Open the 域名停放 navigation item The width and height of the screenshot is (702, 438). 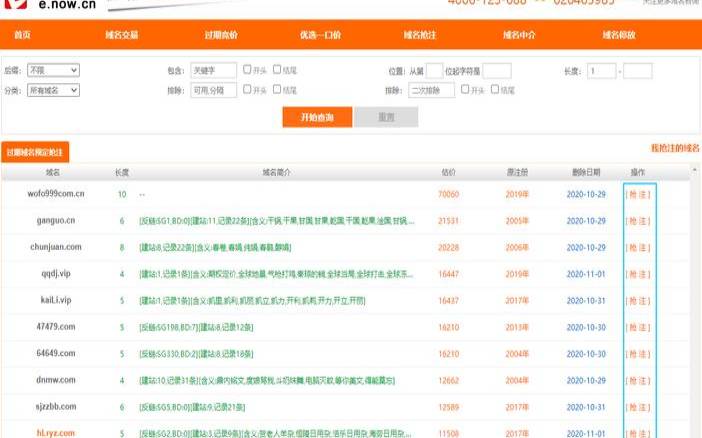619,35
